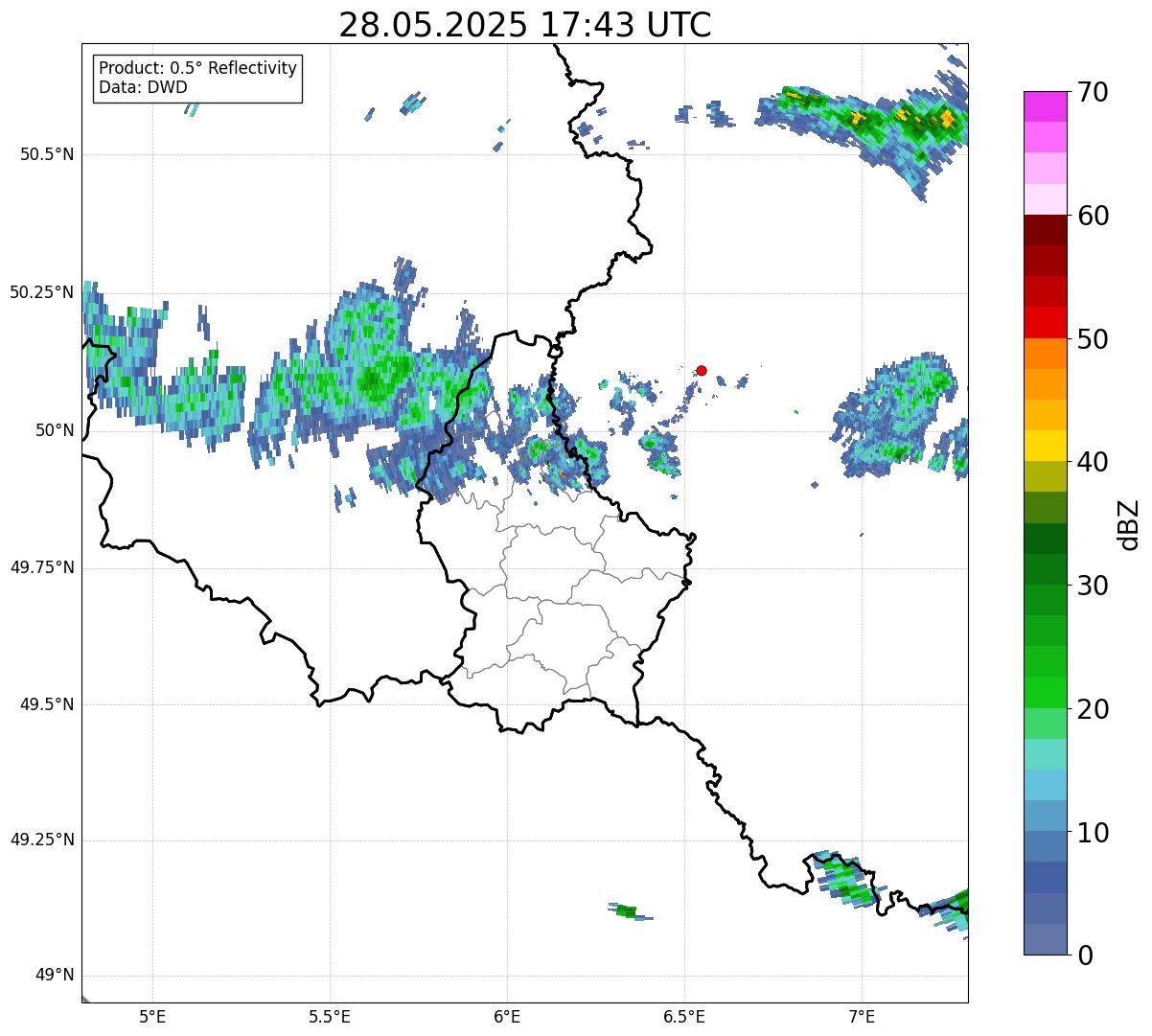Pick the magenta top colorbar swatch
Image resolution: width=1152 pixels, height=1036 pixels.
click(1045, 106)
